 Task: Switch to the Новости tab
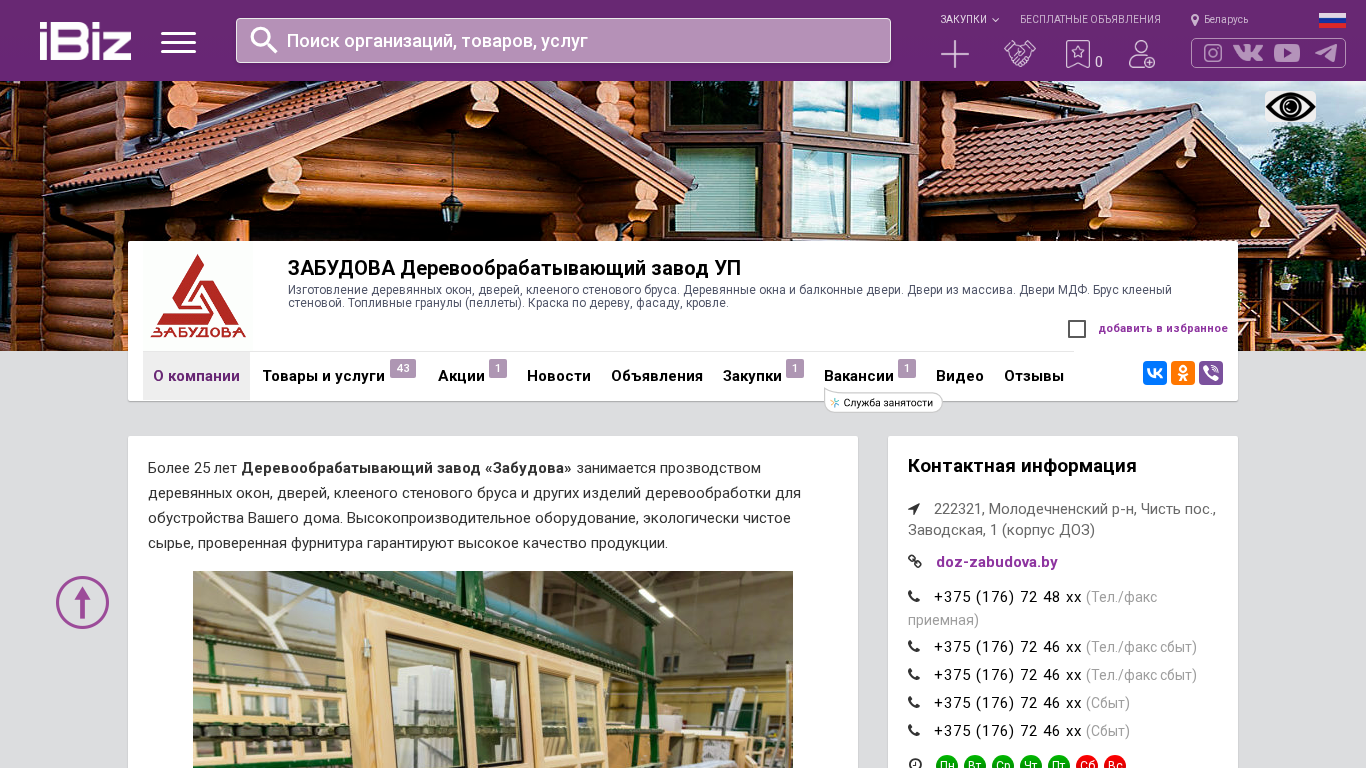(x=559, y=376)
